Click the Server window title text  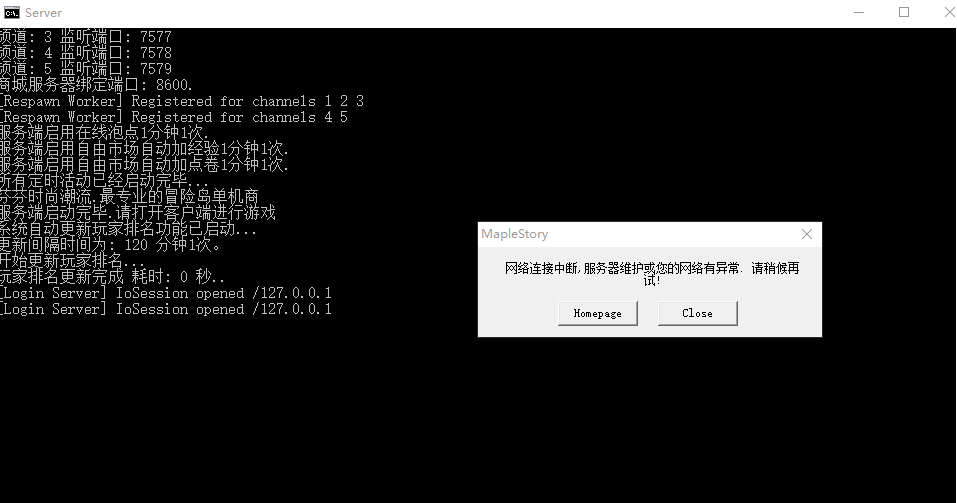(43, 12)
